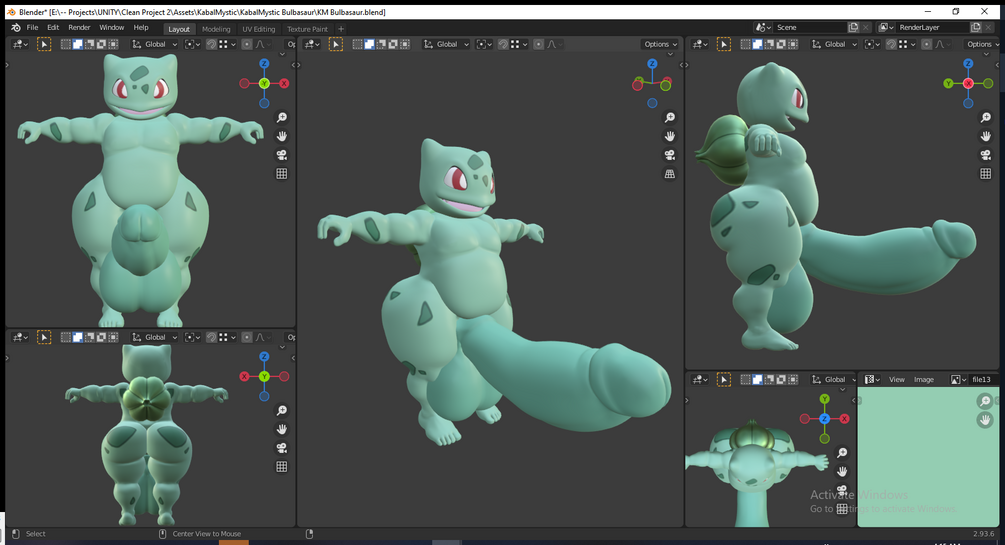Screen dimensions: 1005x545
Task: Open image browse dropdown beside file13
Action: click(x=958, y=380)
